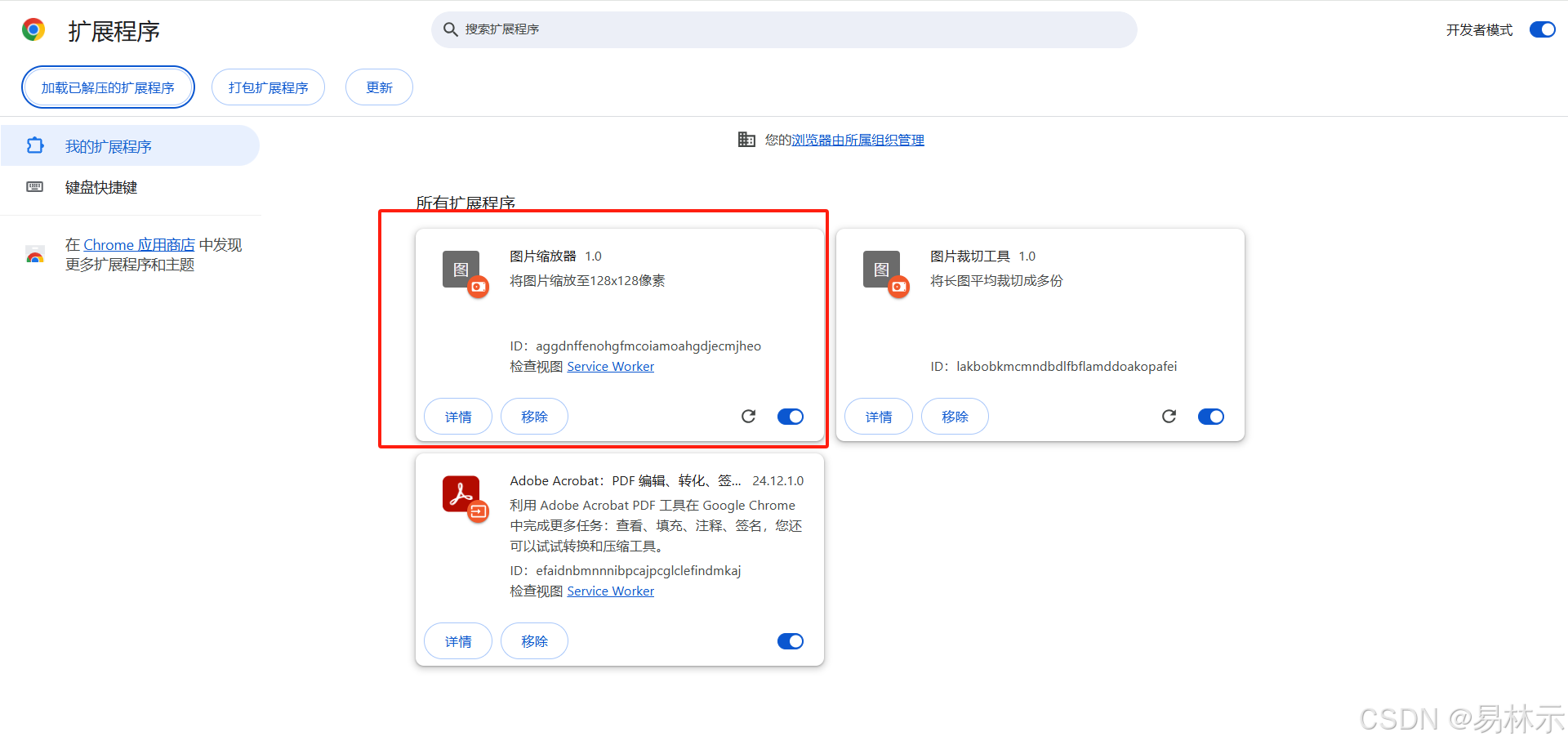Open 我的扩展程序 sidebar item
Image resolution: width=1568 pixels, height=745 pixels.
[x=130, y=145]
